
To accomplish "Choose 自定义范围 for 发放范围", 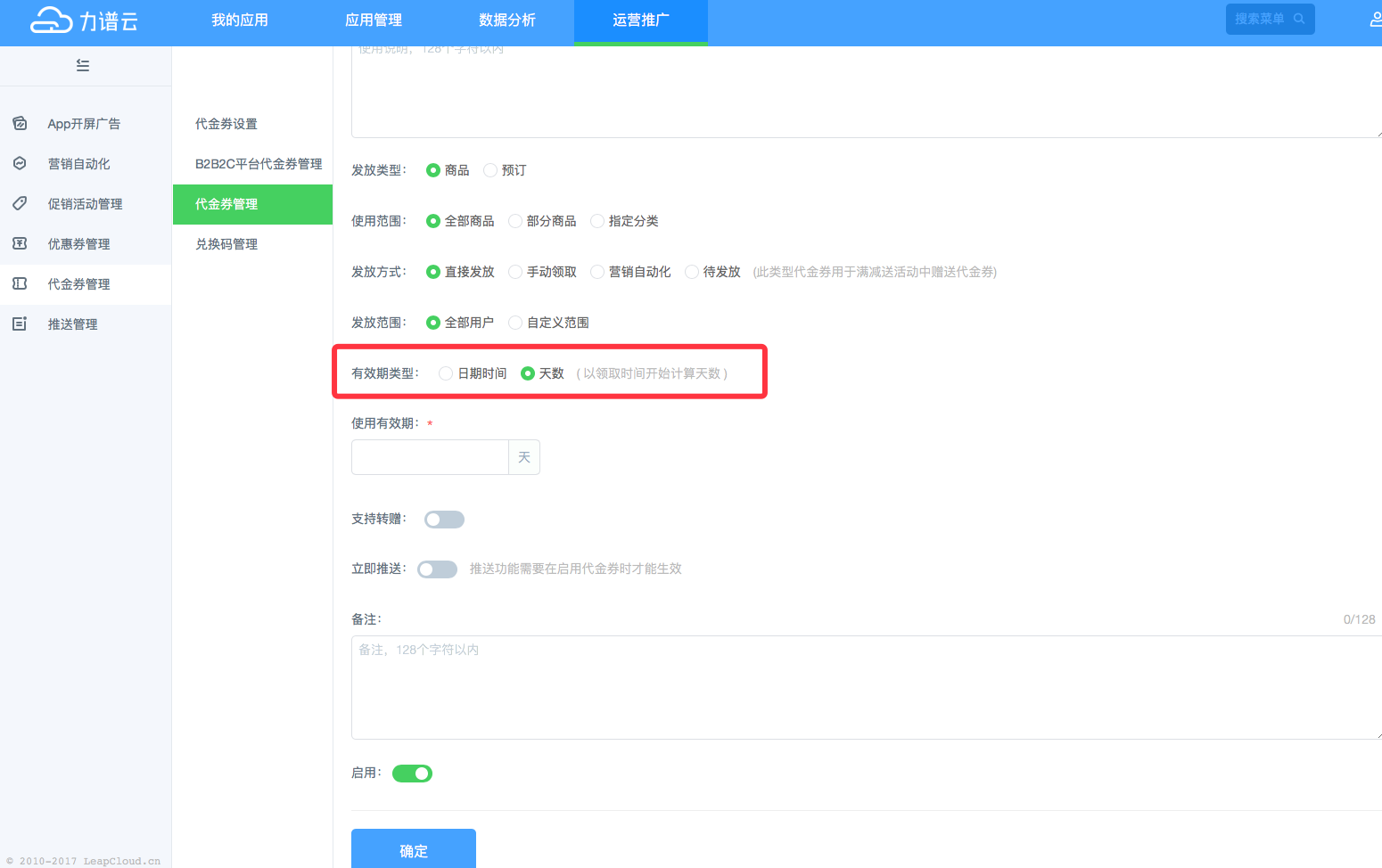I will pos(515,323).
